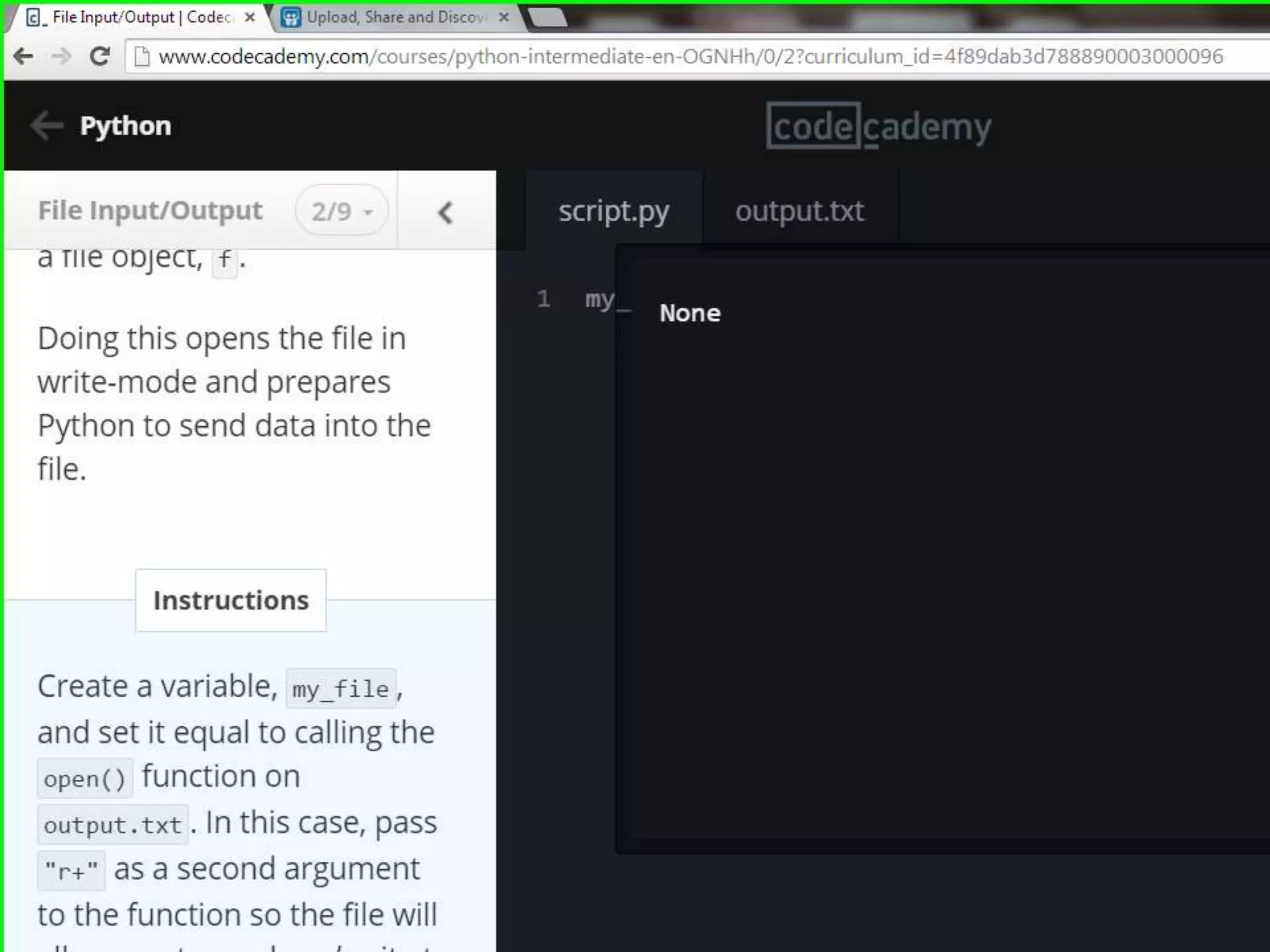Viewport: 1270px width, 952px height.
Task: Close the File Input/Output browser tab
Action: point(249,17)
